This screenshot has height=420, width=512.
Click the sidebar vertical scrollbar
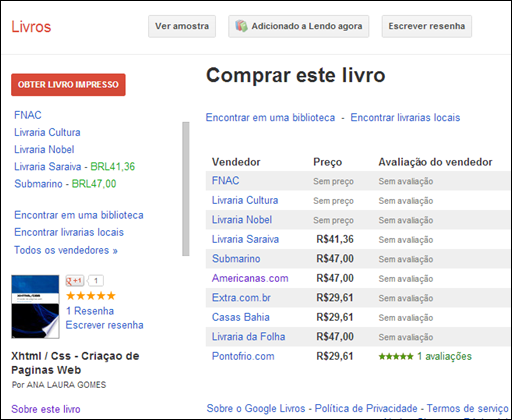(186, 189)
